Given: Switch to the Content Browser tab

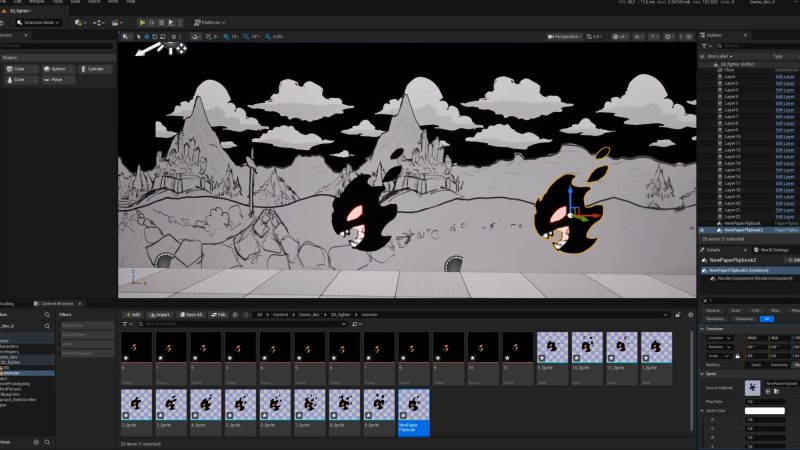Looking at the screenshot, I should (x=57, y=303).
